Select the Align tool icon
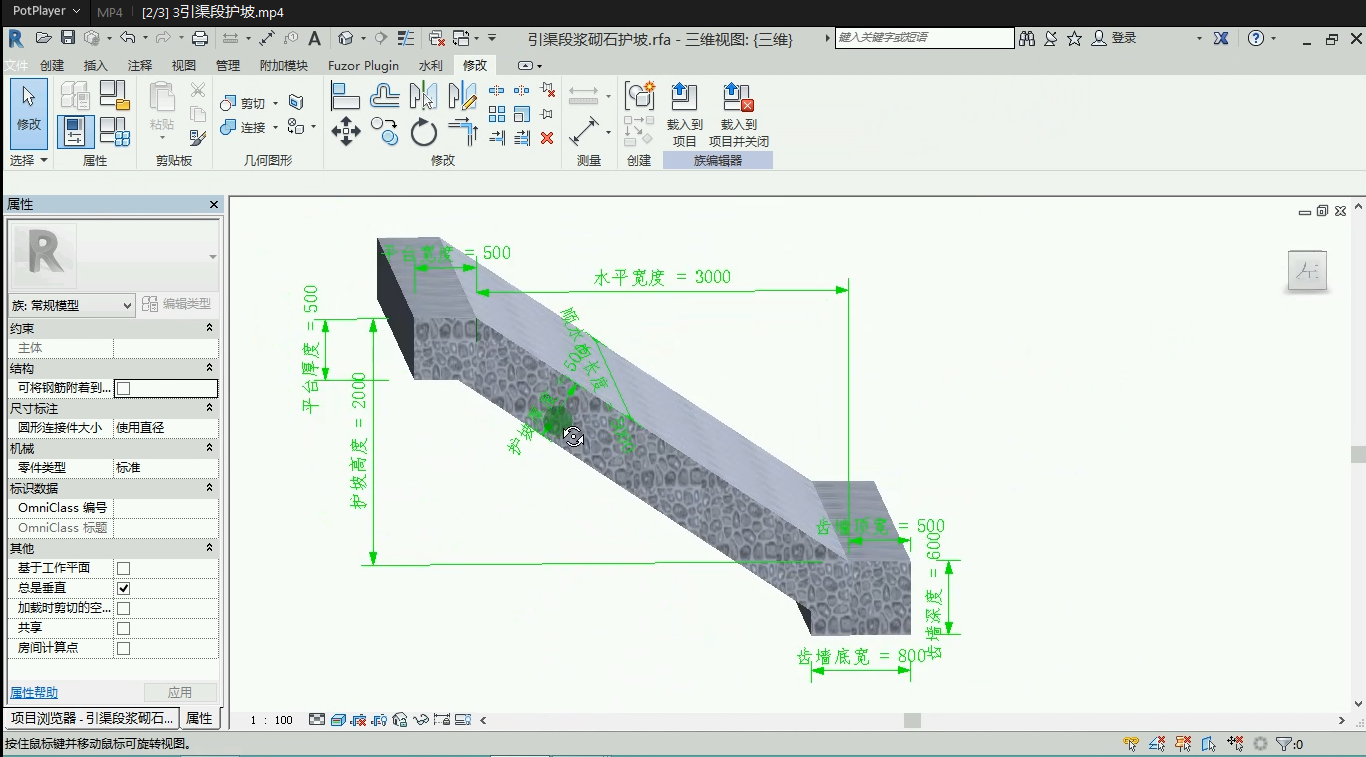Image resolution: width=1366 pixels, height=757 pixels. [345, 96]
